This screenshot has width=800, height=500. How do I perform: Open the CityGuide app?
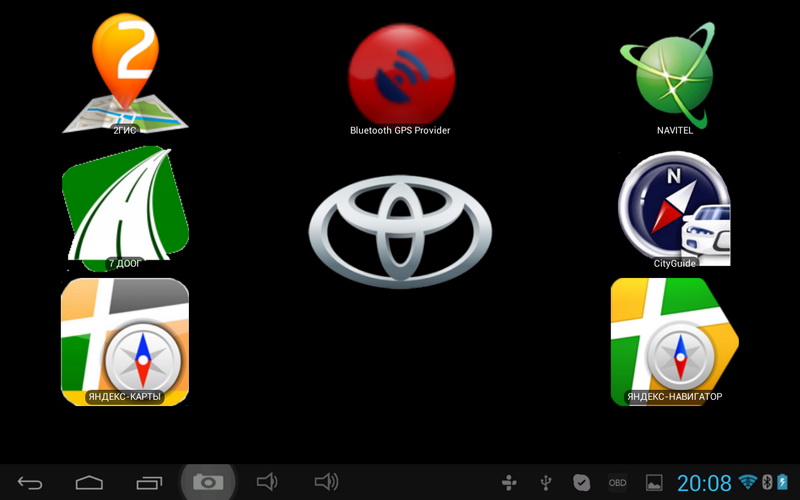pyautogui.click(x=674, y=209)
